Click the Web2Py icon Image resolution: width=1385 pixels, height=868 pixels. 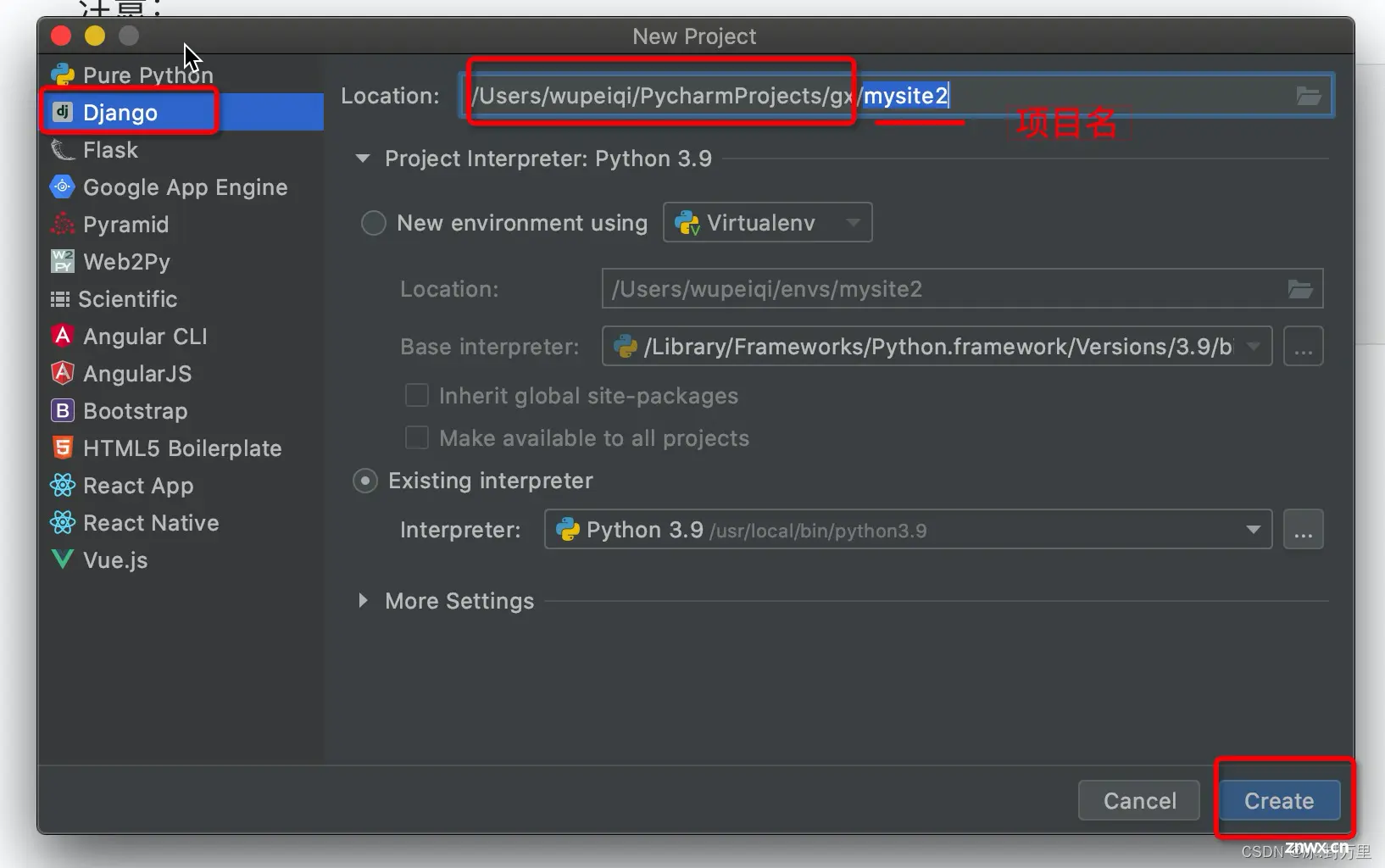point(63,261)
